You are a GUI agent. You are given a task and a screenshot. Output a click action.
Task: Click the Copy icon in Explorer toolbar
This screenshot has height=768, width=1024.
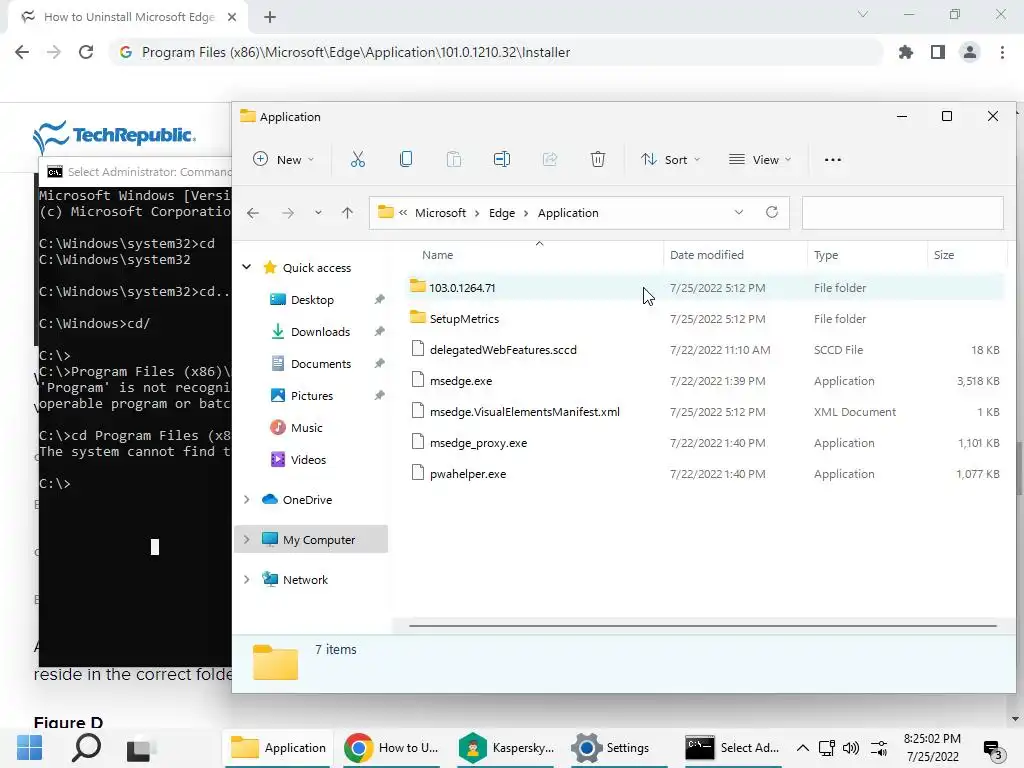click(x=406, y=159)
